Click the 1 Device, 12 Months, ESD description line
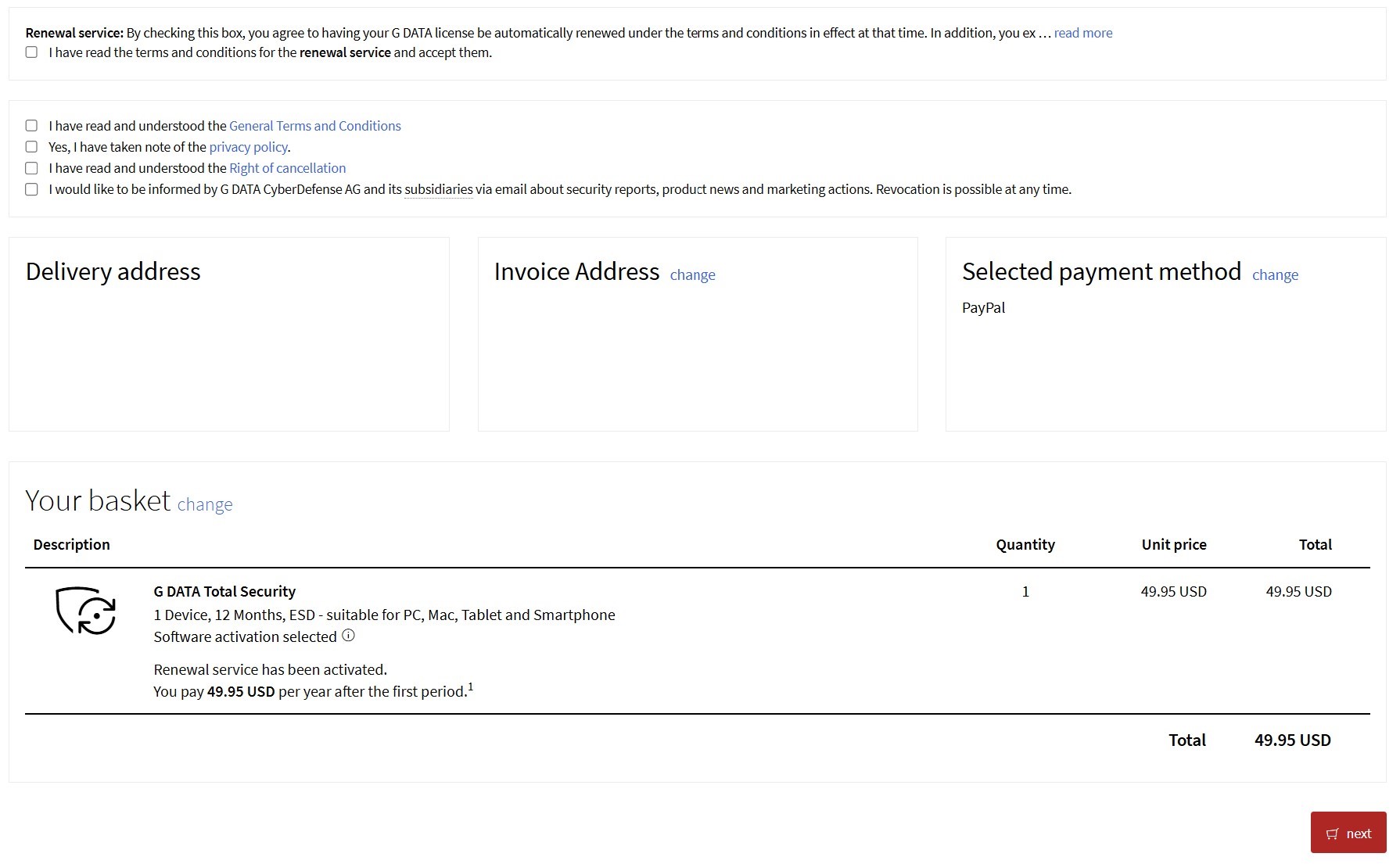 coord(385,615)
